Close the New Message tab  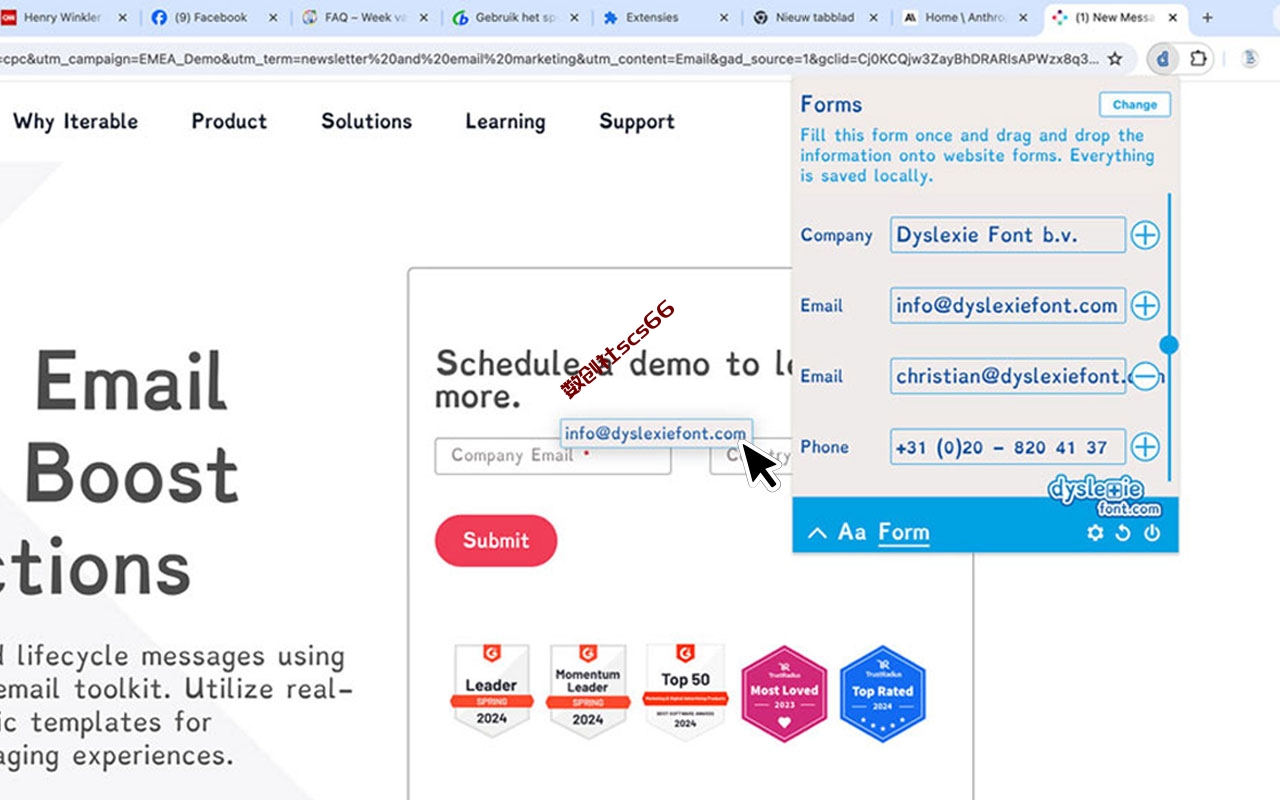point(1173,17)
